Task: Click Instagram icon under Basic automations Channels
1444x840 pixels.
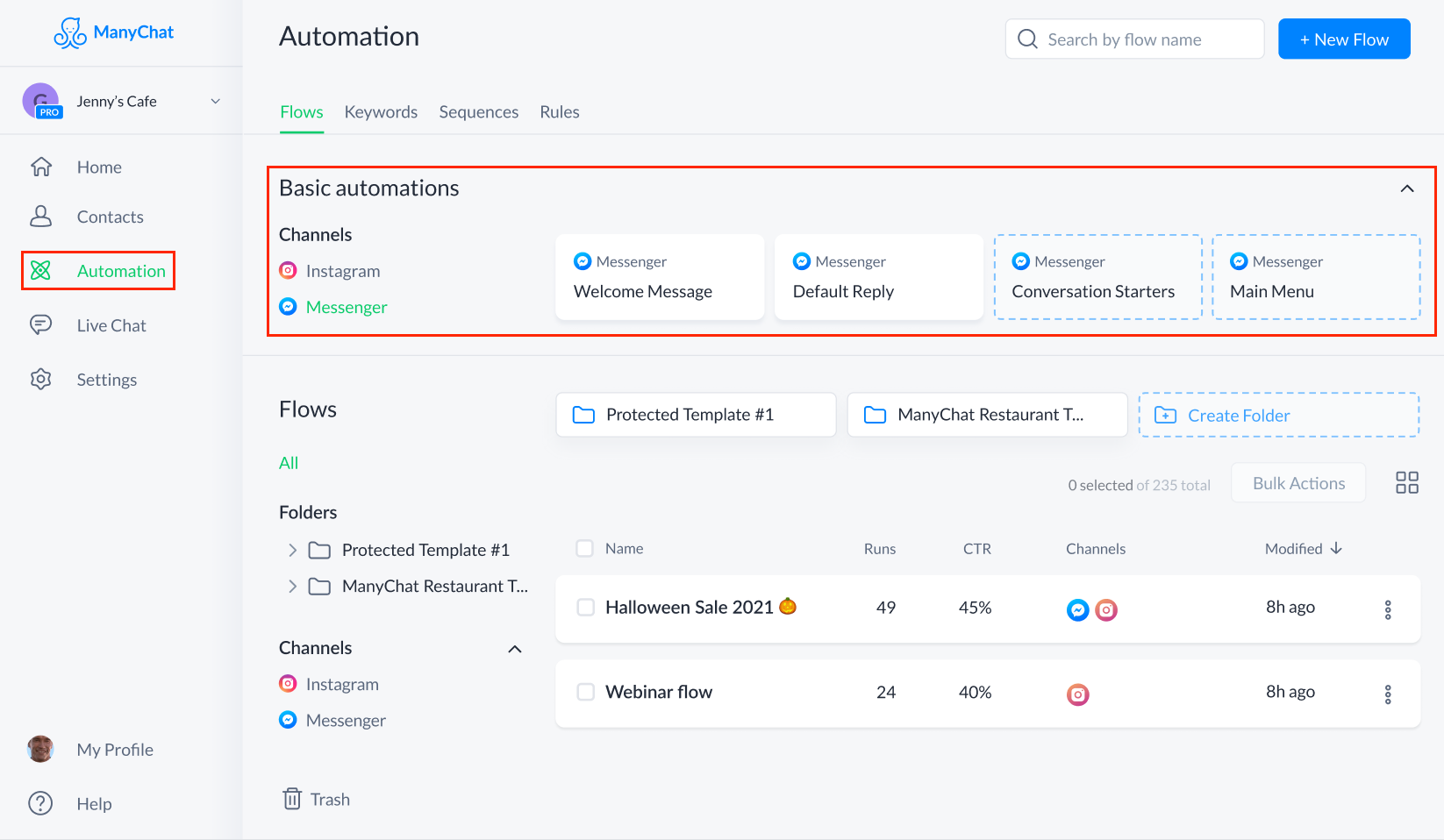Action: 288,270
